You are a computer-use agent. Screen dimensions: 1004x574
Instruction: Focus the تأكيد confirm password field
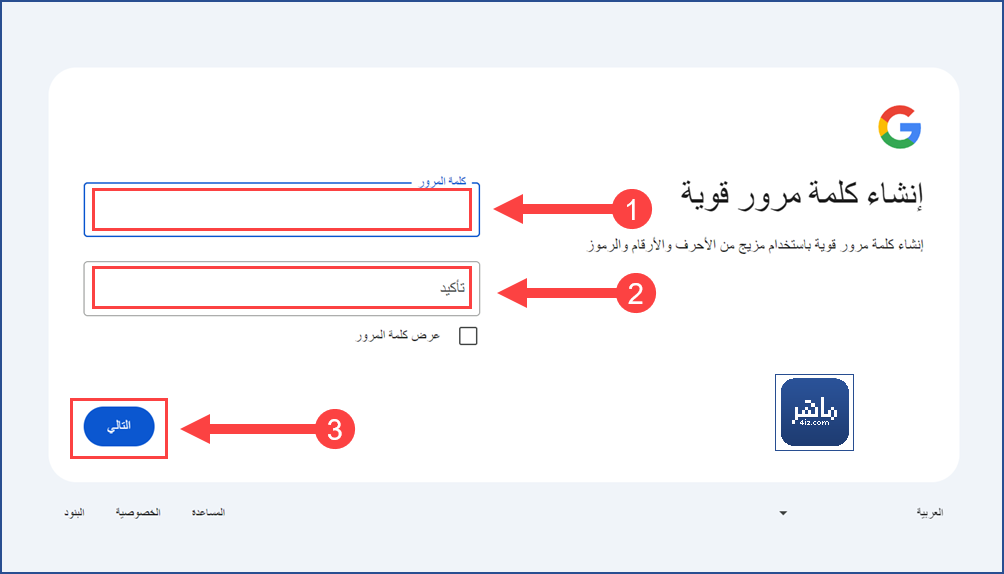tap(282, 289)
